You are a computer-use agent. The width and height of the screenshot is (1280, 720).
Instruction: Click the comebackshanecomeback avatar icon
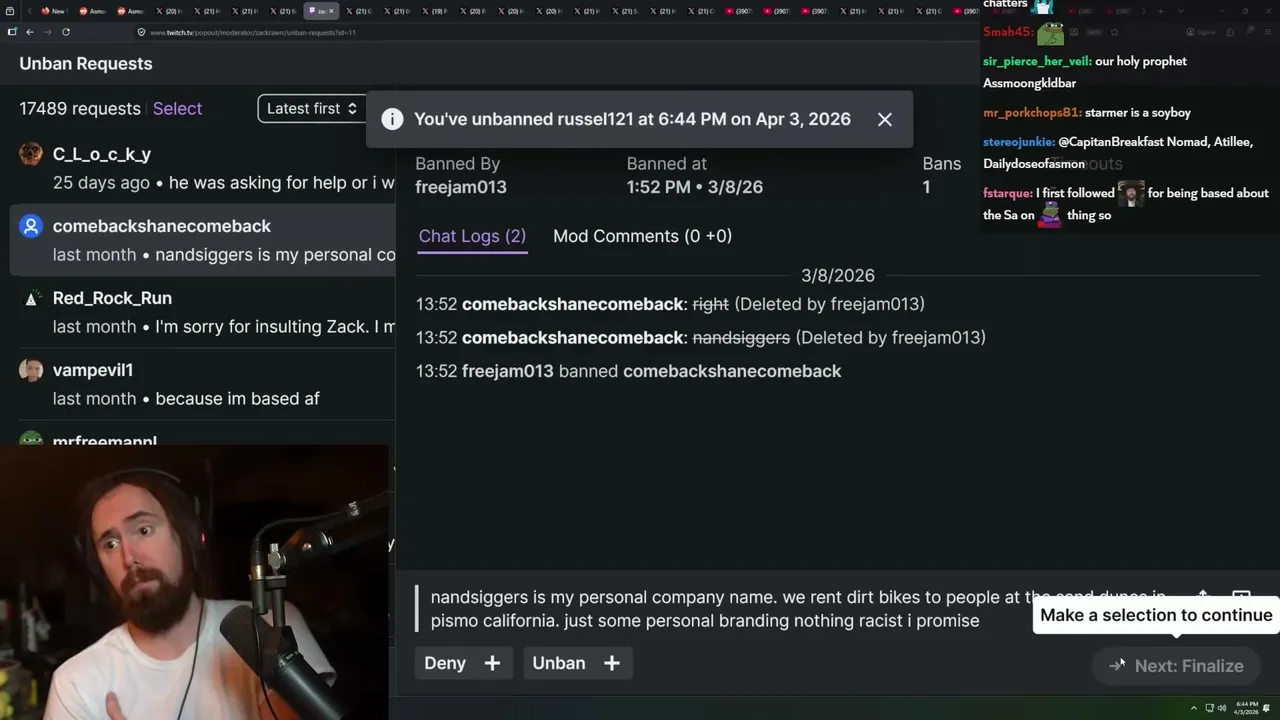31,226
